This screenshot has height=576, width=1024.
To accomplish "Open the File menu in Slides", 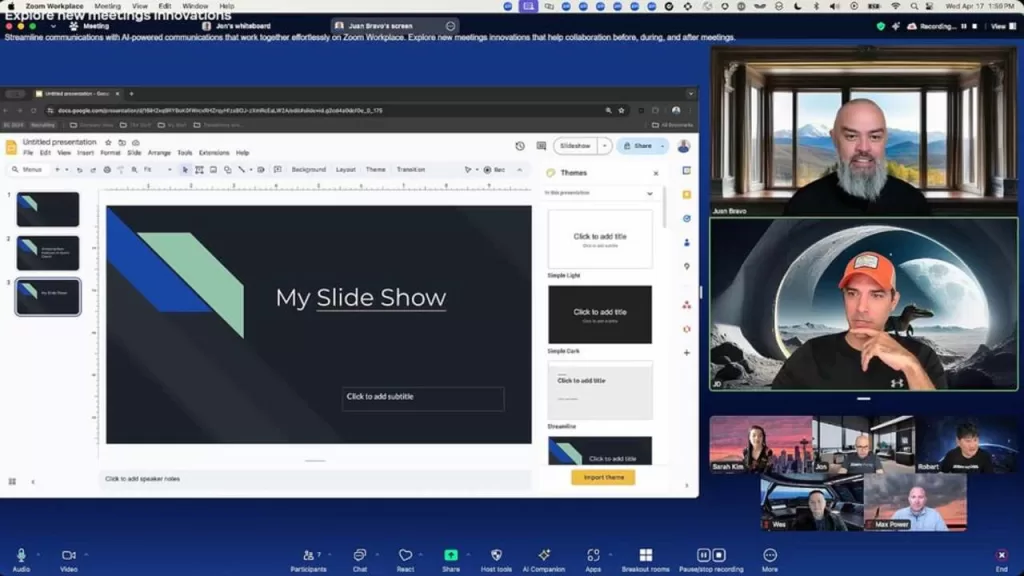I will pyautogui.click(x=28, y=153).
